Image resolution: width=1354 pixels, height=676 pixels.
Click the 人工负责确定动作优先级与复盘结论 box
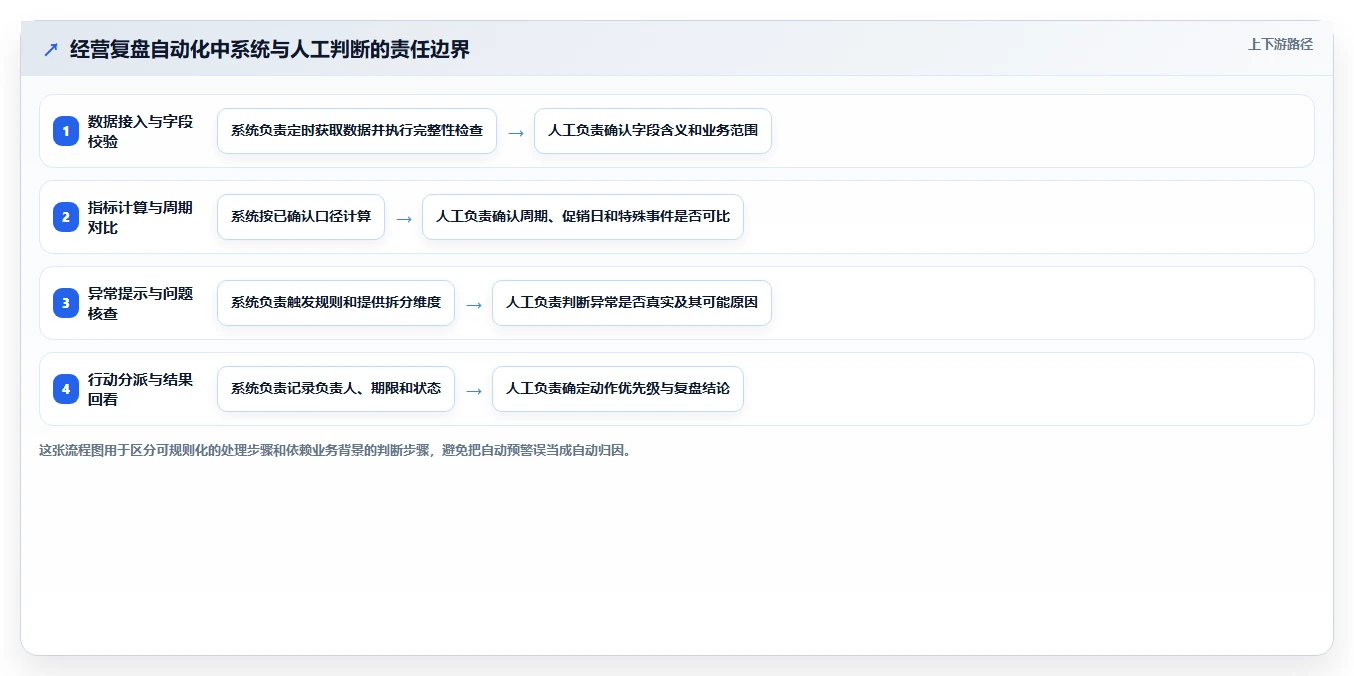(x=618, y=389)
